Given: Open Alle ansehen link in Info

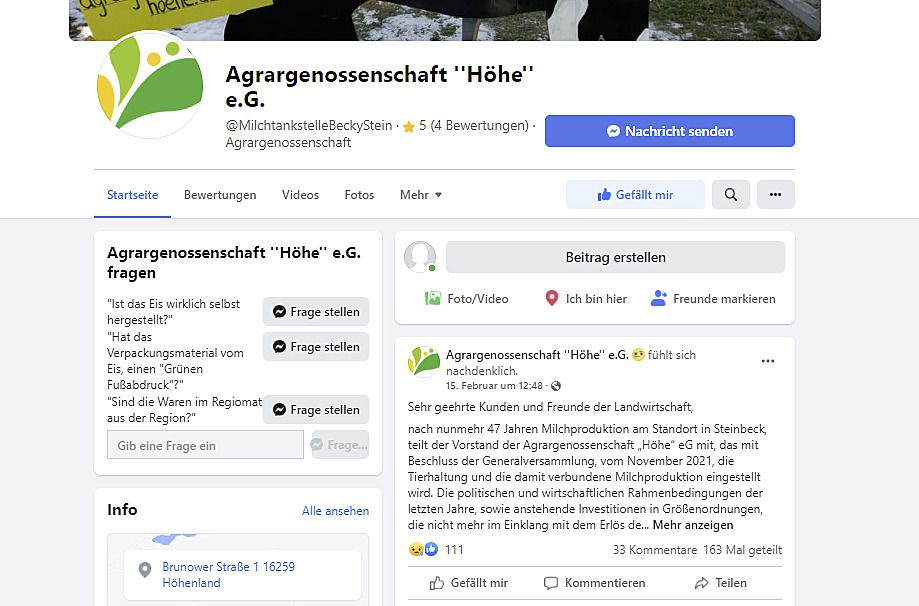Looking at the screenshot, I should click(x=335, y=510).
